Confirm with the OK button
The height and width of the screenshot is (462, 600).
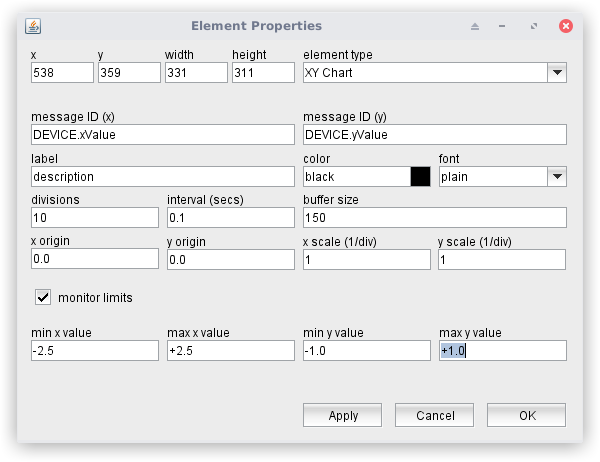[x=526, y=415]
